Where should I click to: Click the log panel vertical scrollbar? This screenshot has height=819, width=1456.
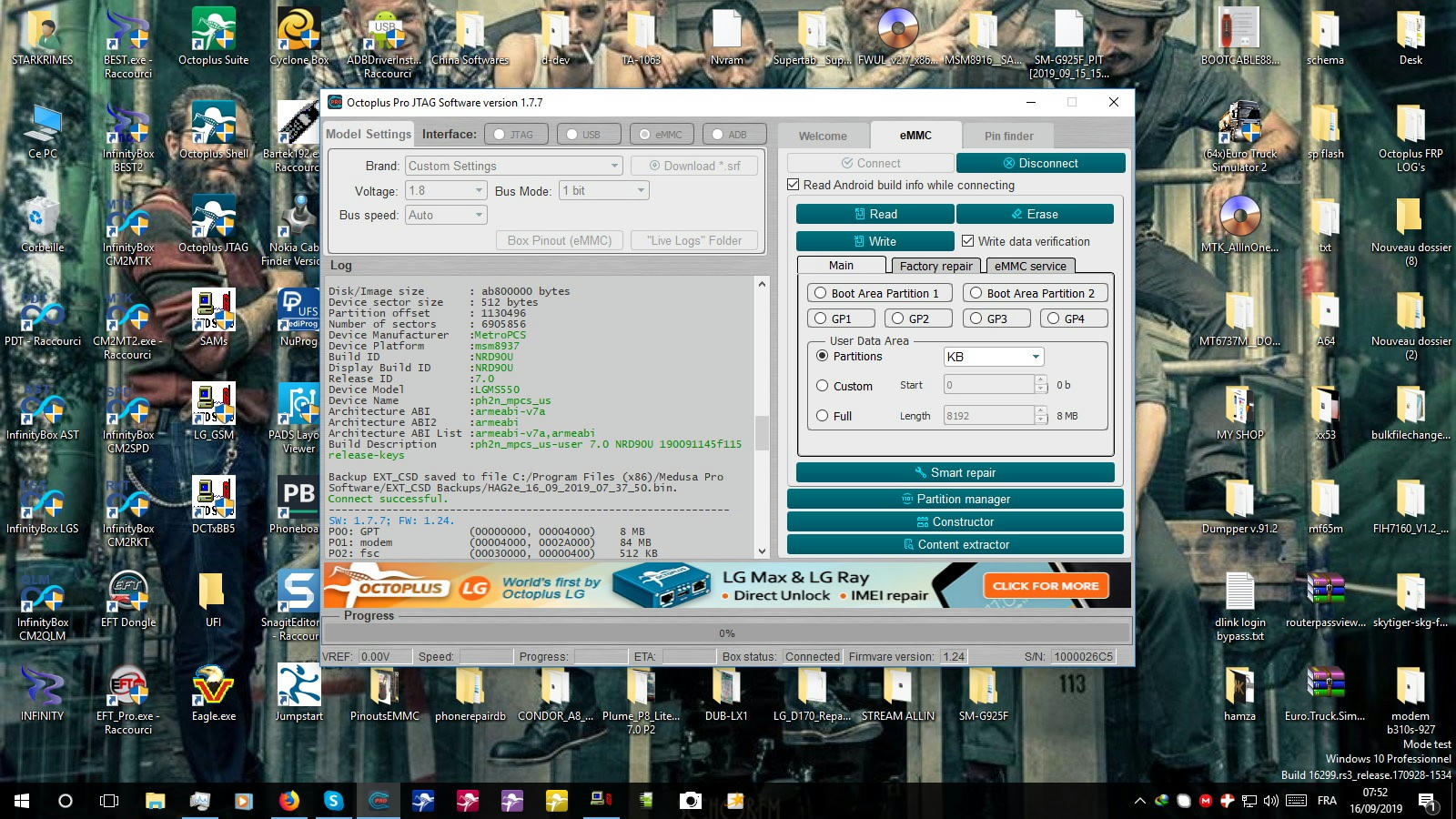[762, 417]
